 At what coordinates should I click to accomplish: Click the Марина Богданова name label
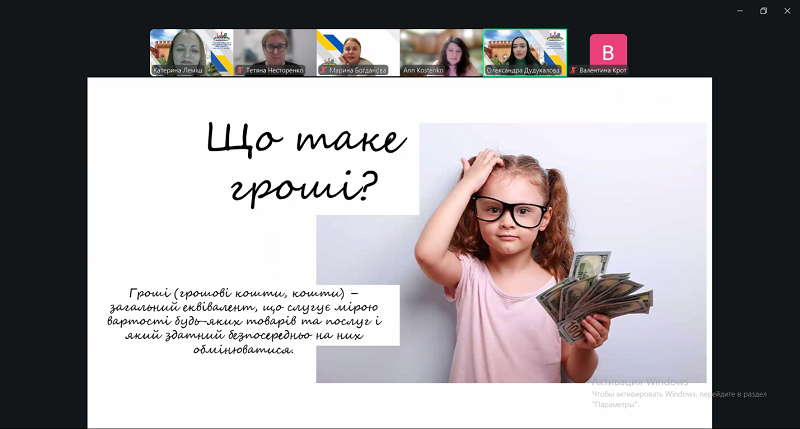coord(357,71)
